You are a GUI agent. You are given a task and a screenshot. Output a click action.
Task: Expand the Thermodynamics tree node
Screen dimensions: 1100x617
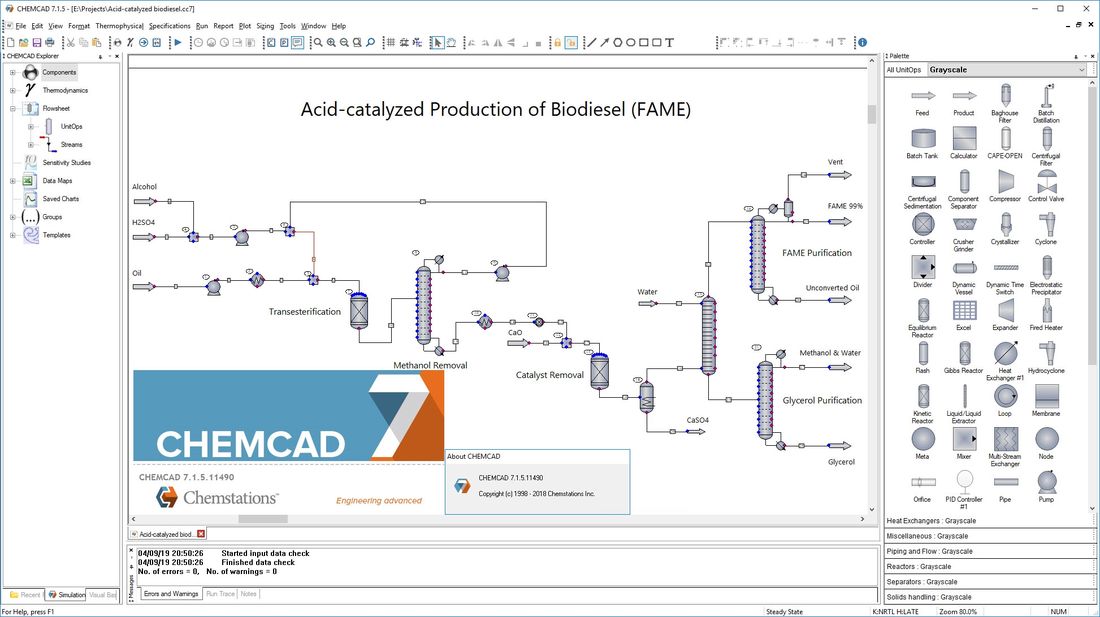(12, 90)
